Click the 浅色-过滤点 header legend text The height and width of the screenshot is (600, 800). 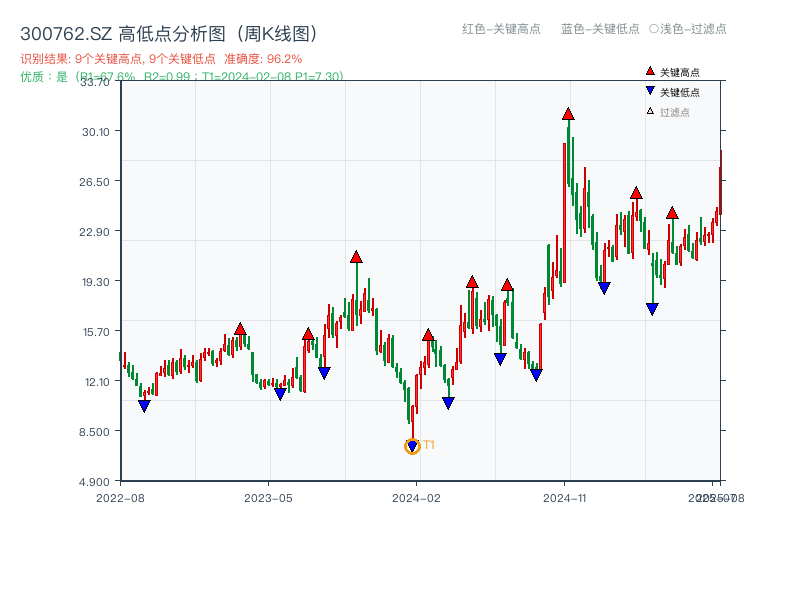(x=688, y=29)
